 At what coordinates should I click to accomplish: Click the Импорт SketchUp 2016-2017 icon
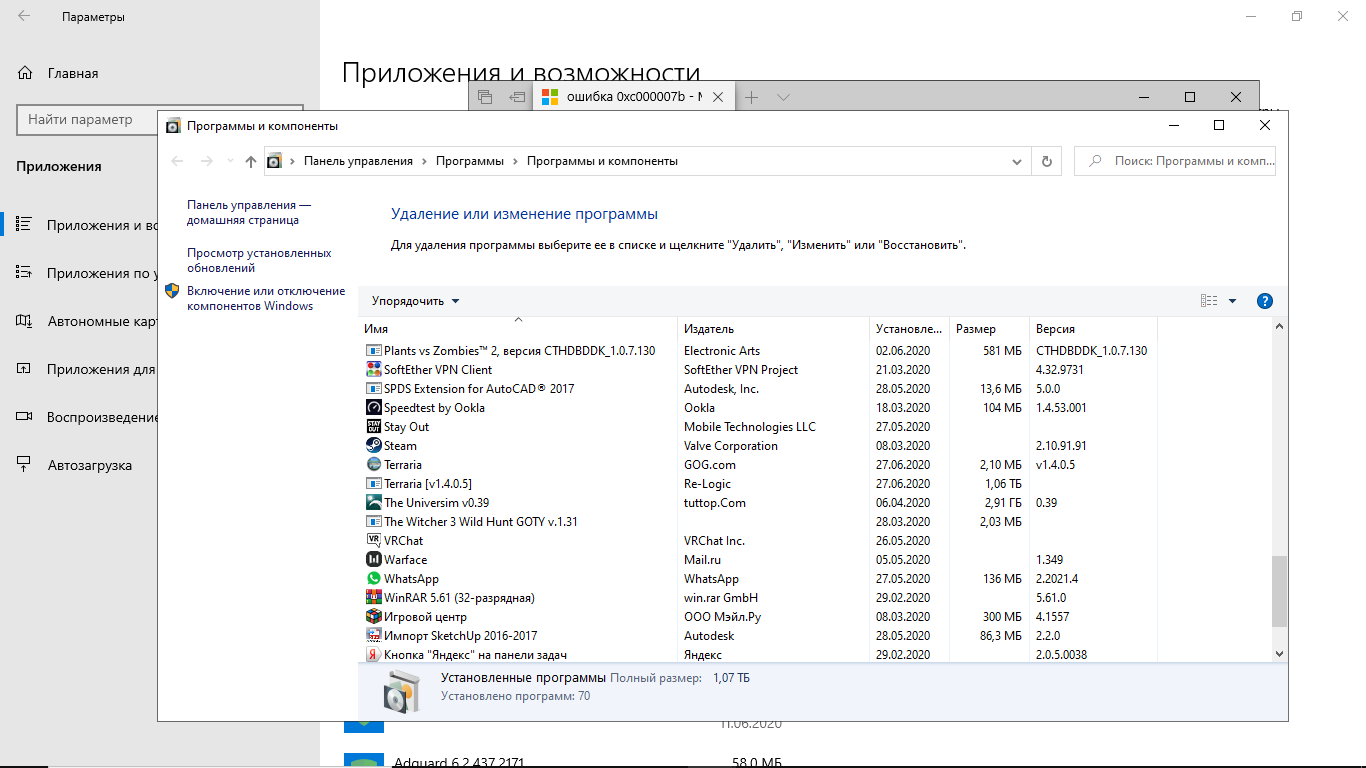(x=373, y=636)
